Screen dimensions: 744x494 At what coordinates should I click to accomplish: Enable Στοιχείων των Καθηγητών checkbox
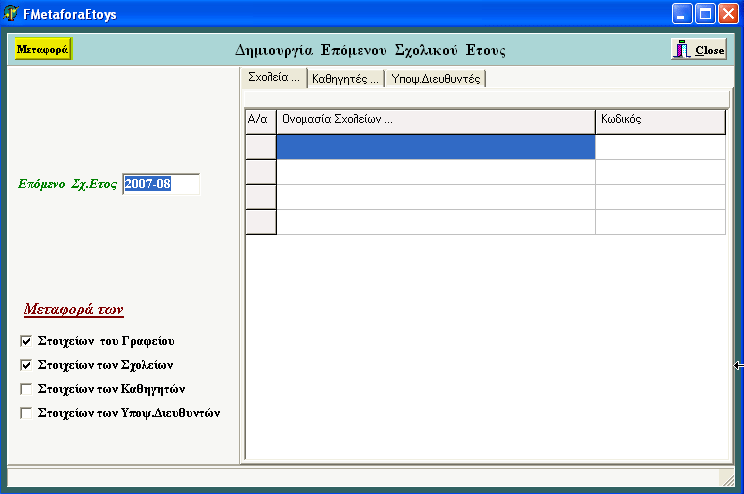click(26, 389)
